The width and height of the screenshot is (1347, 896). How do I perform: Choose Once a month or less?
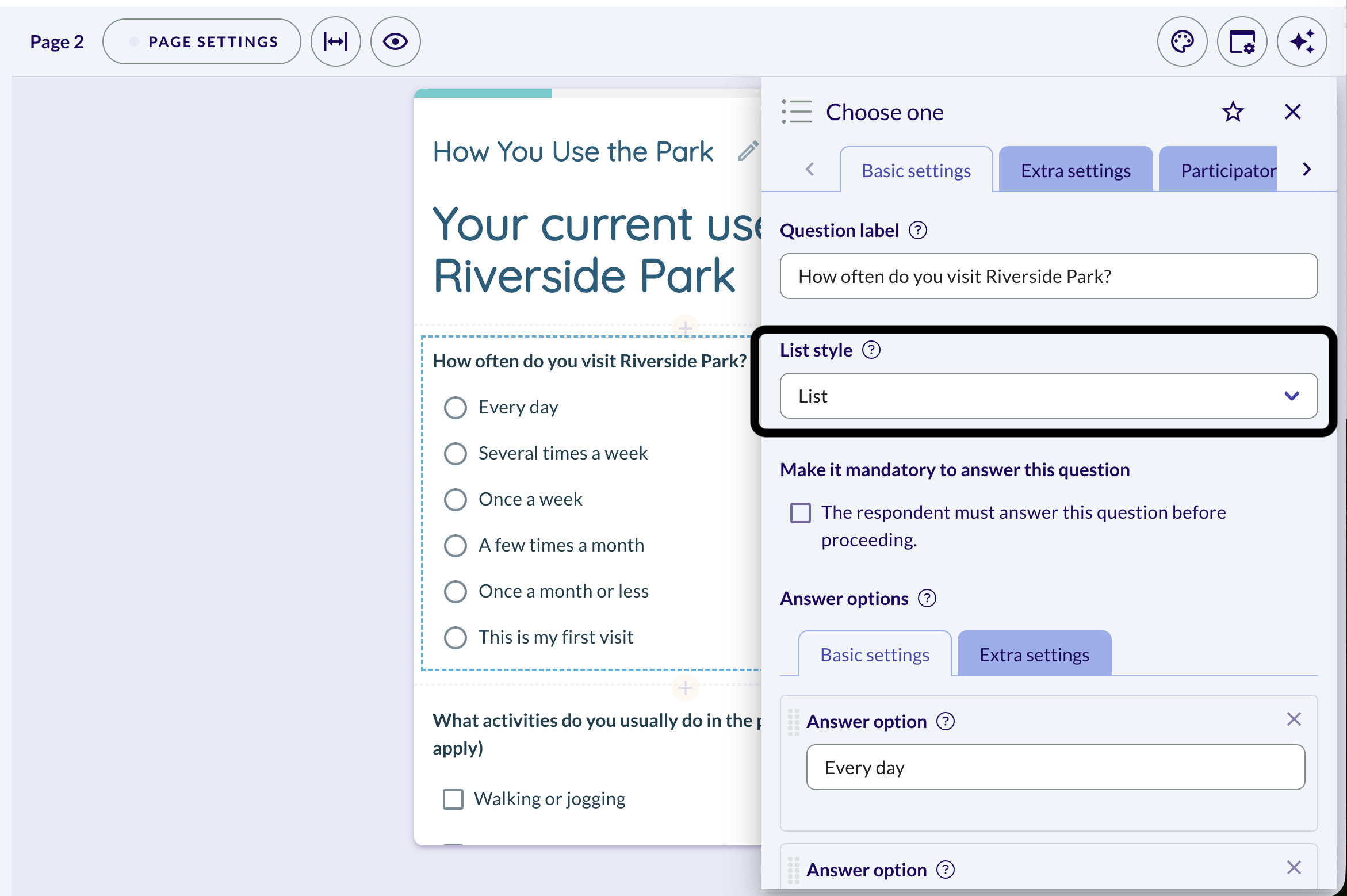pyautogui.click(x=455, y=591)
